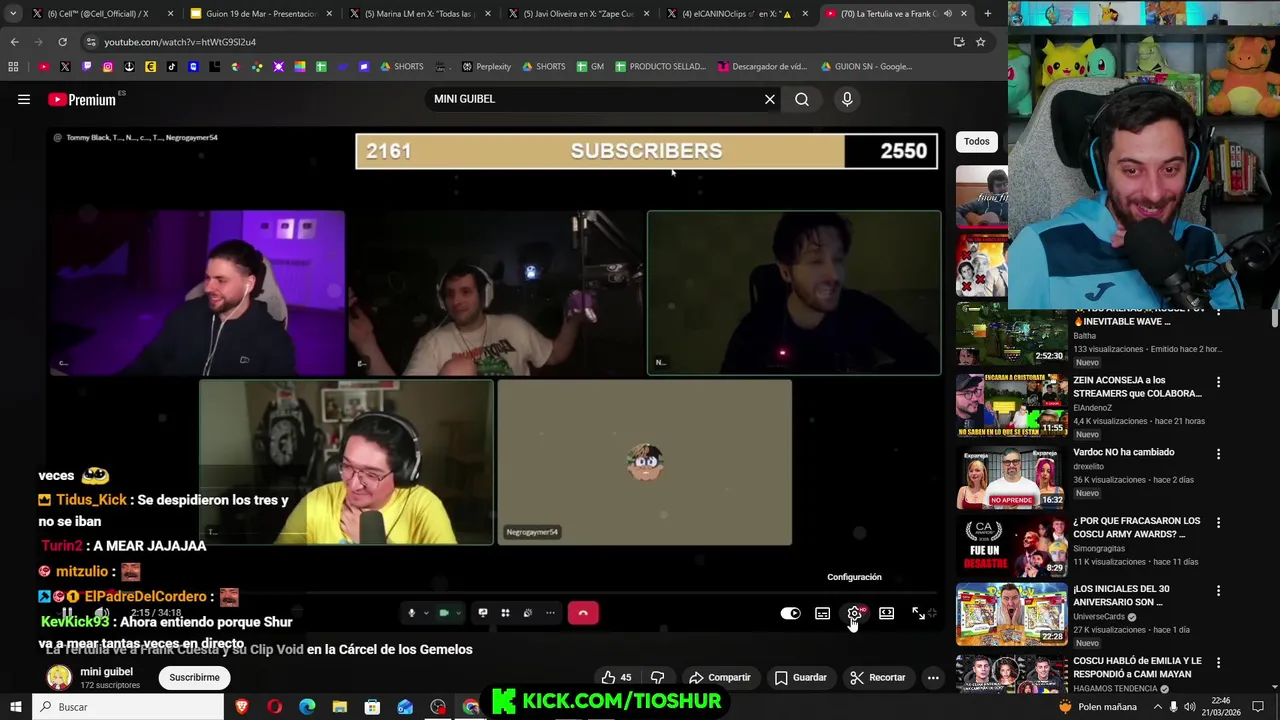Share the video via Compartir
Viewport: 1280px width, 720px height.
pyautogui.click(x=720, y=677)
